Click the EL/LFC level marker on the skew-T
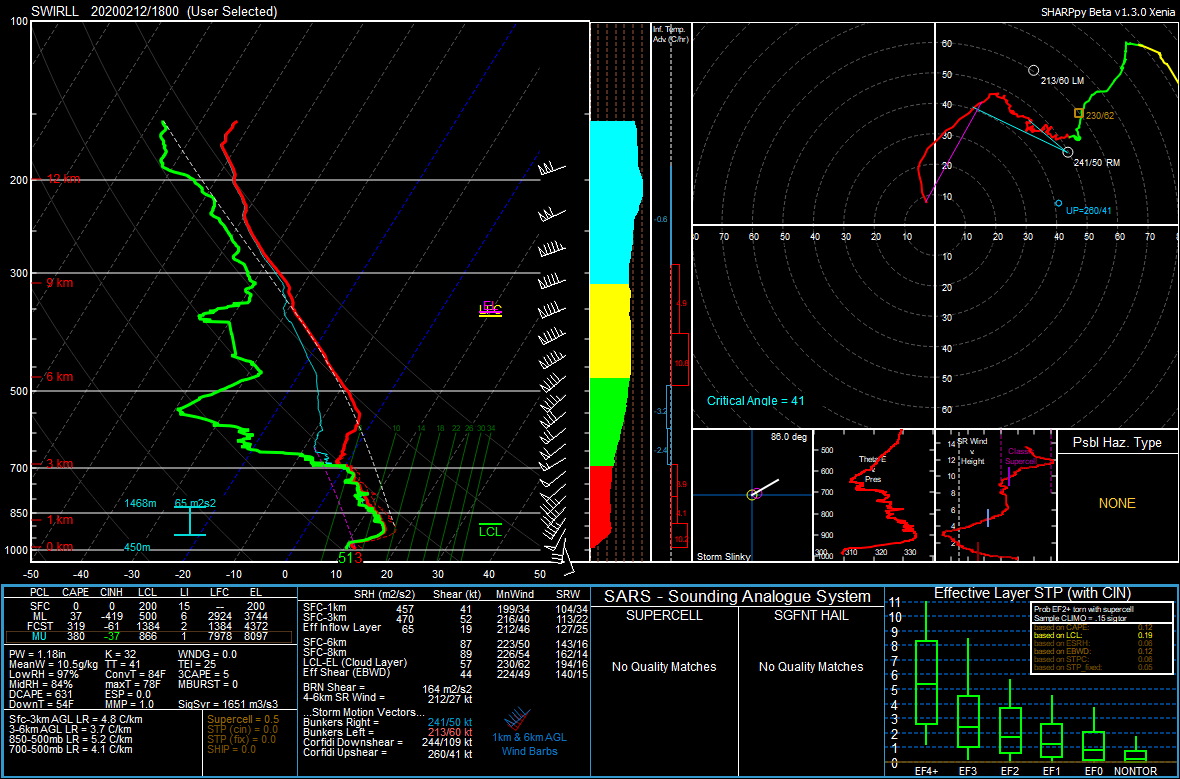Image resolution: width=1180 pixels, height=779 pixels. pos(491,309)
